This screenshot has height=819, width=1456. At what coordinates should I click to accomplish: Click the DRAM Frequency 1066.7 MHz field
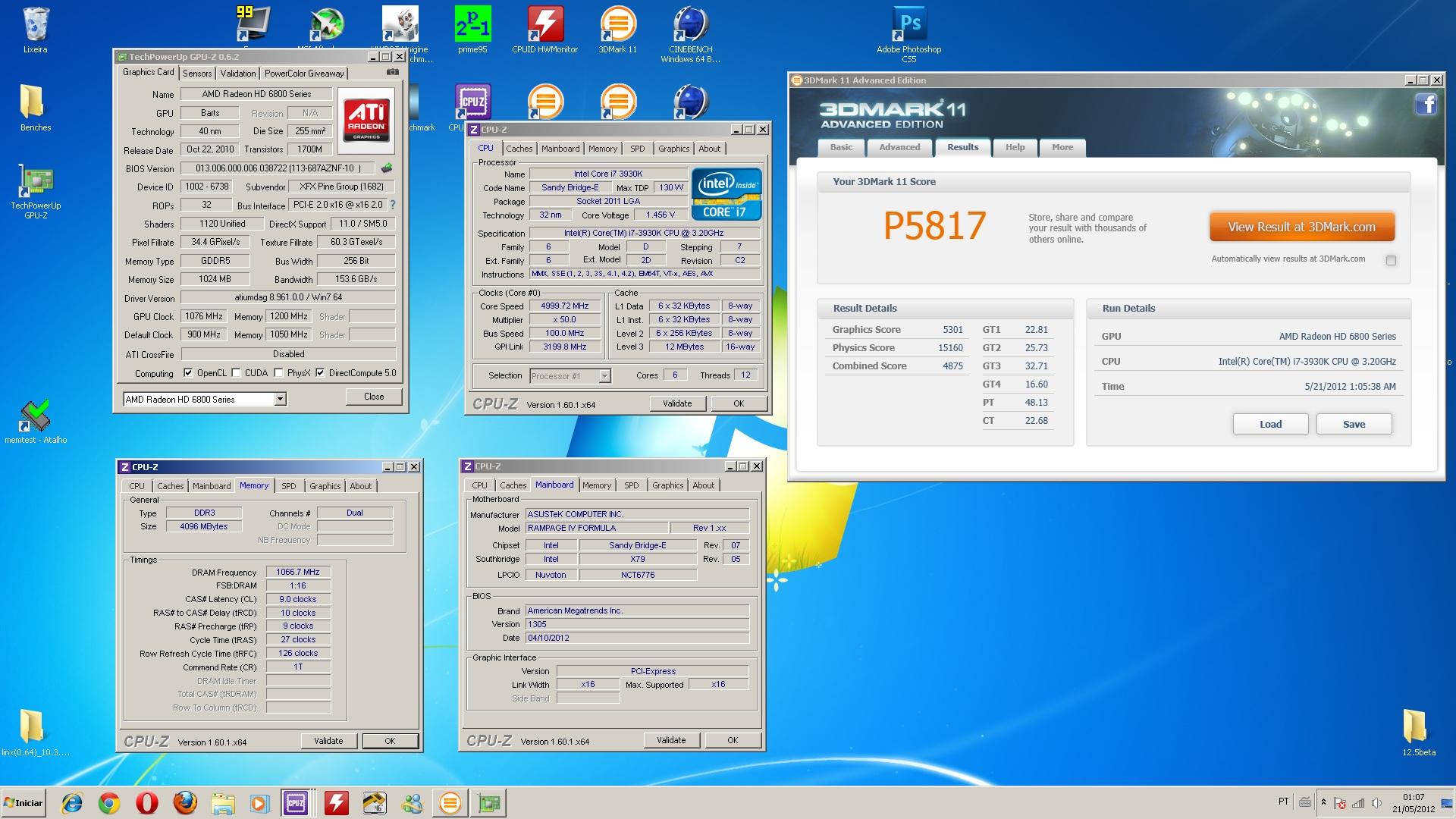pyautogui.click(x=297, y=573)
